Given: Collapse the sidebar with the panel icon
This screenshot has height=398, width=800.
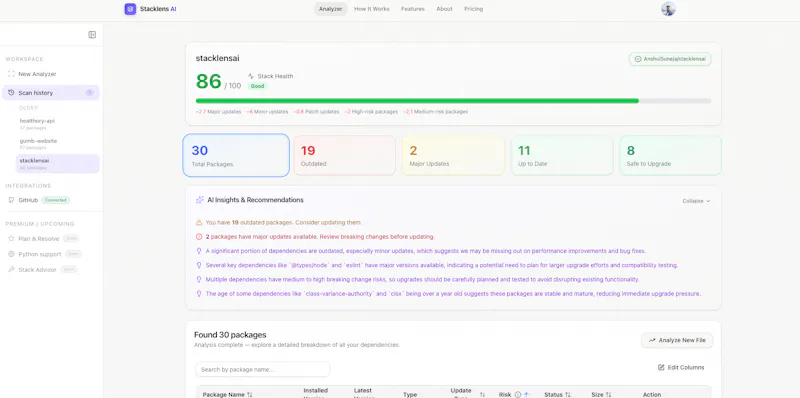Looking at the screenshot, I should [92, 35].
